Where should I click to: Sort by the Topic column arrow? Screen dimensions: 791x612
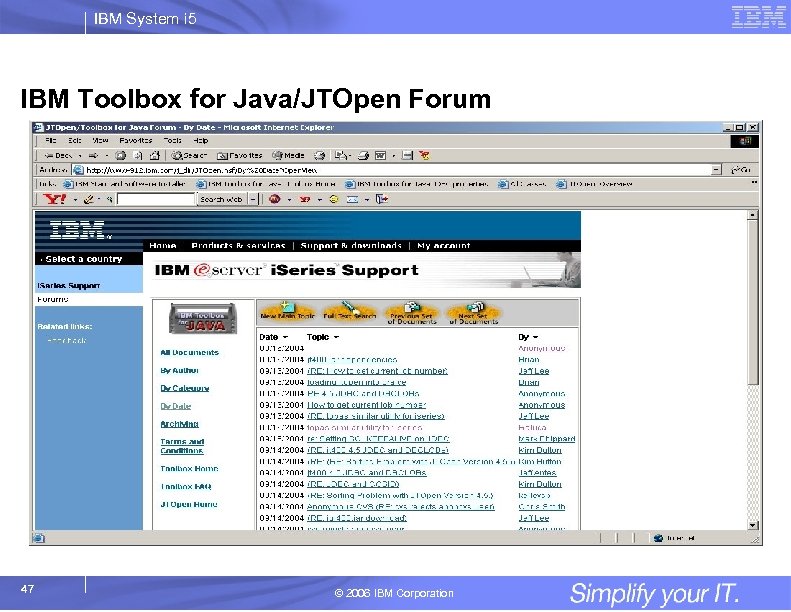(x=336, y=337)
